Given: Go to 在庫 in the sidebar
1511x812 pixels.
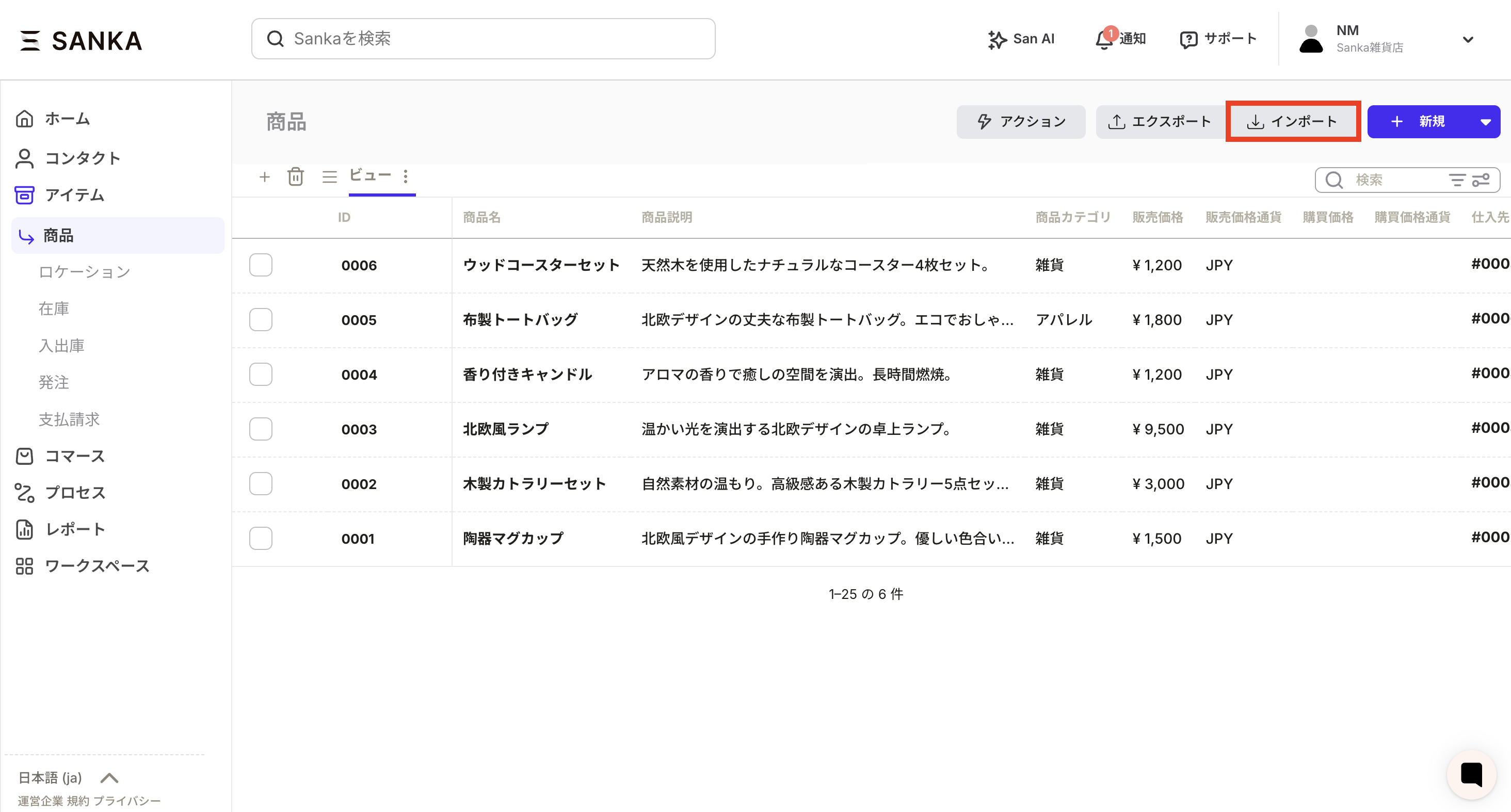Looking at the screenshot, I should tap(54, 308).
